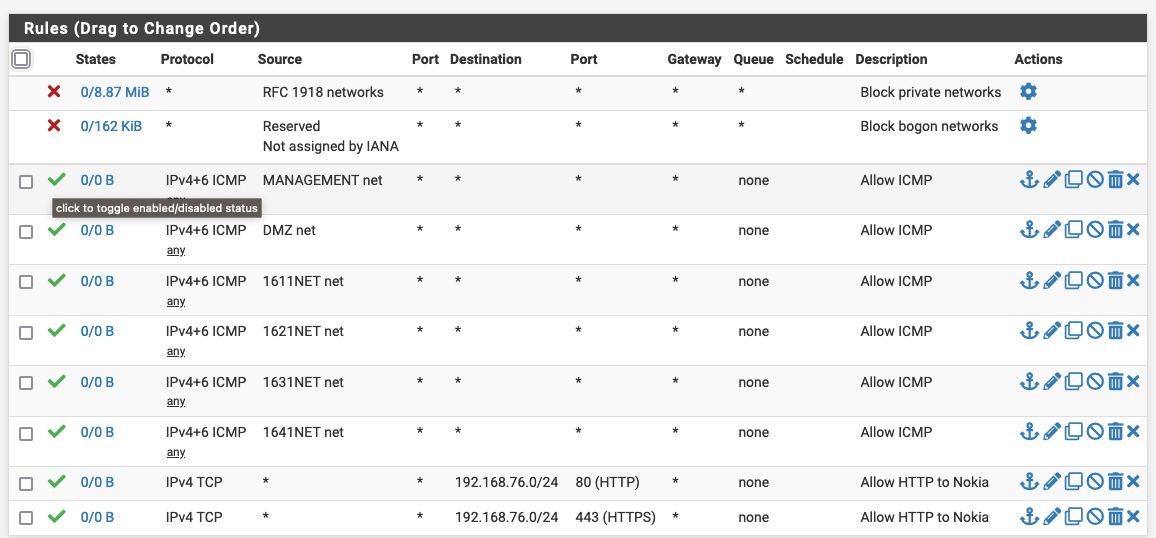1156x538 pixels.
Task: Open settings gear for Block private networks
Action: click(x=1028, y=92)
